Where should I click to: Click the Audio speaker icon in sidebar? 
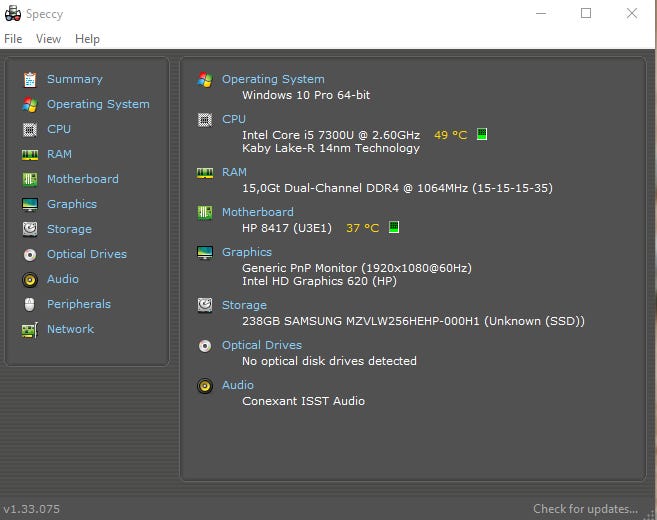tap(29, 279)
